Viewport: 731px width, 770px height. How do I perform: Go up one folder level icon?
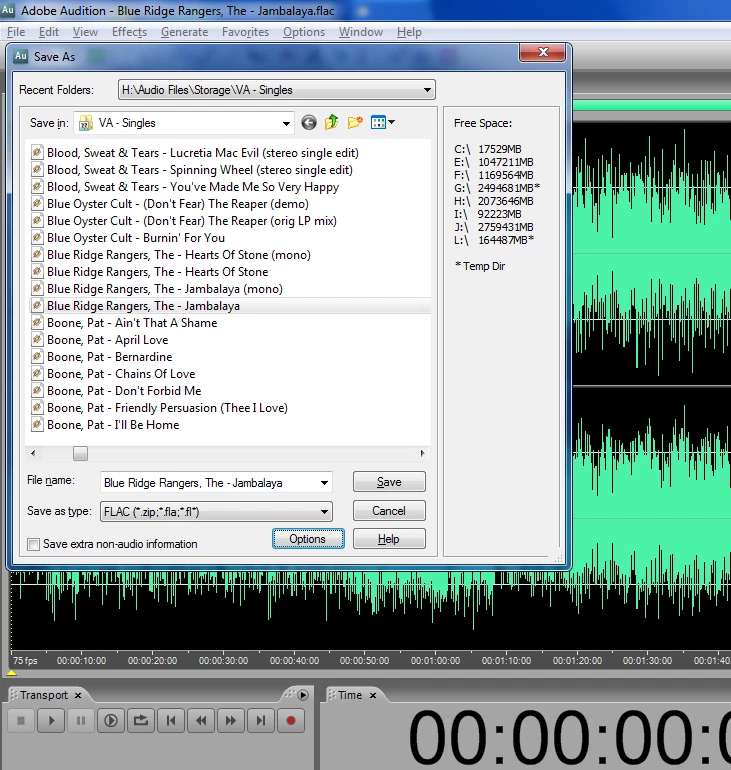tap(331, 122)
